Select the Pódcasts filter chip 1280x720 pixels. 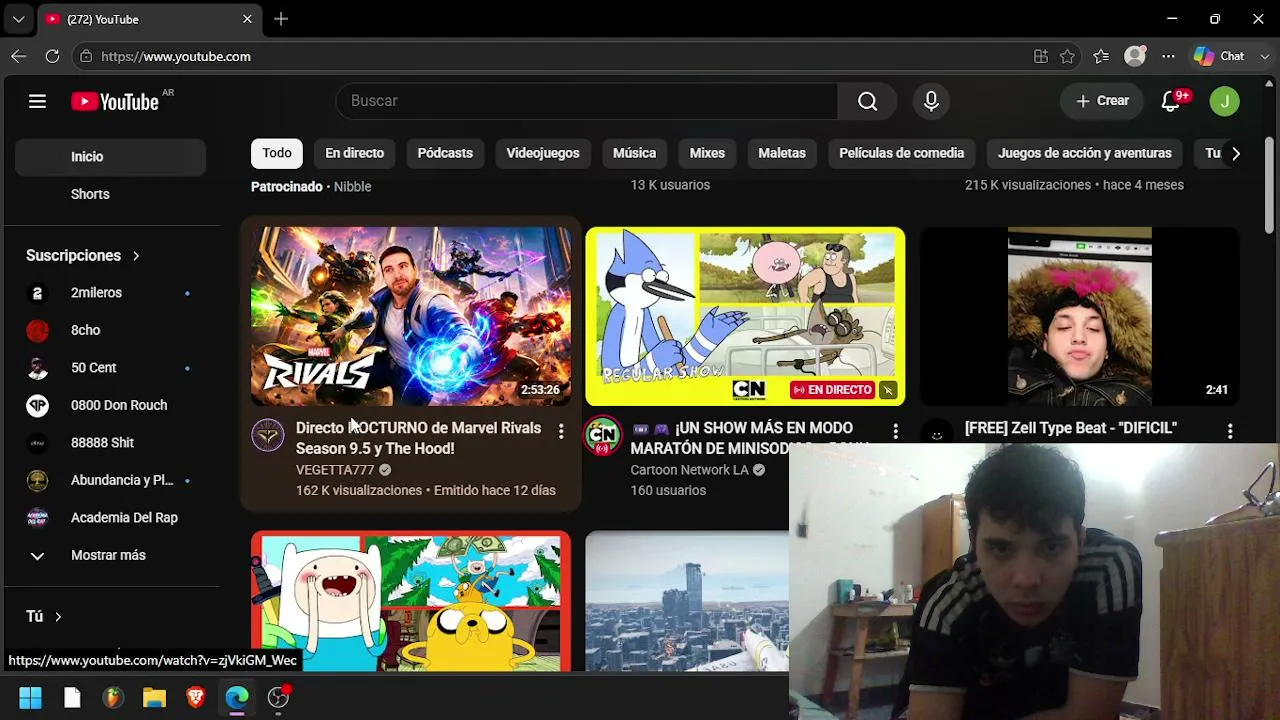coord(445,153)
